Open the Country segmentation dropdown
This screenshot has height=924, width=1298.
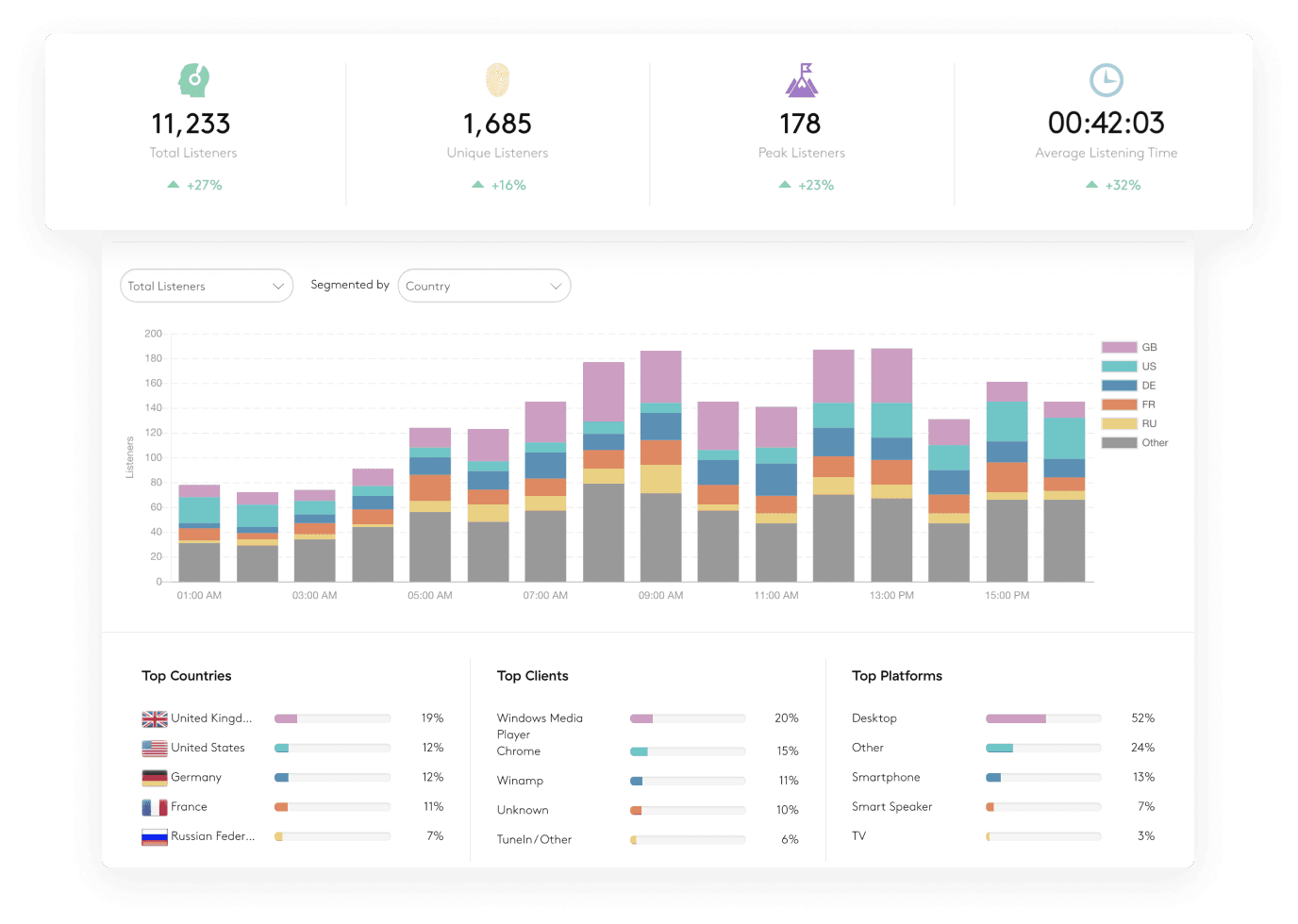click(484, 286)
